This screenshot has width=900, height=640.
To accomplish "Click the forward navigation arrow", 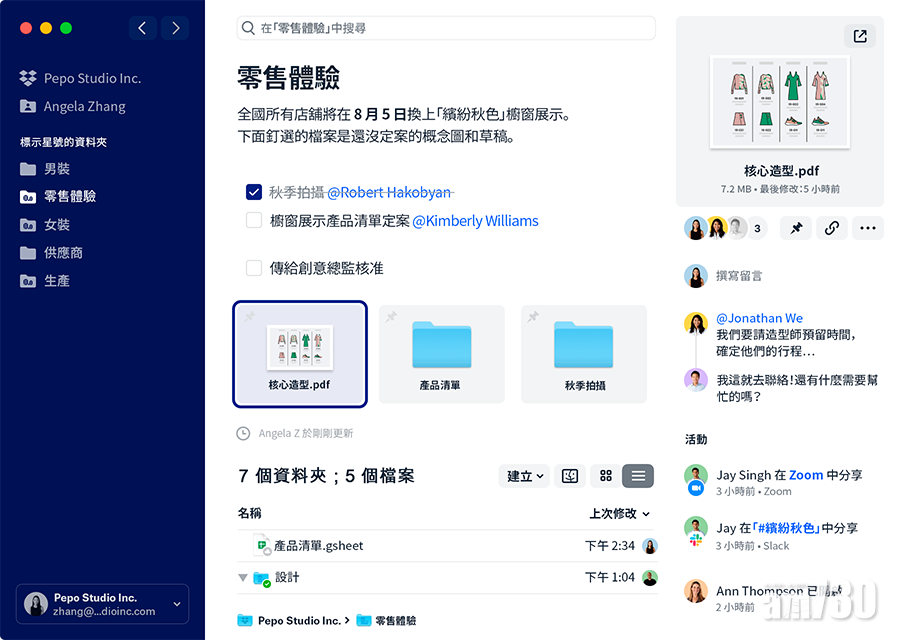I will [x=176, y=28].
